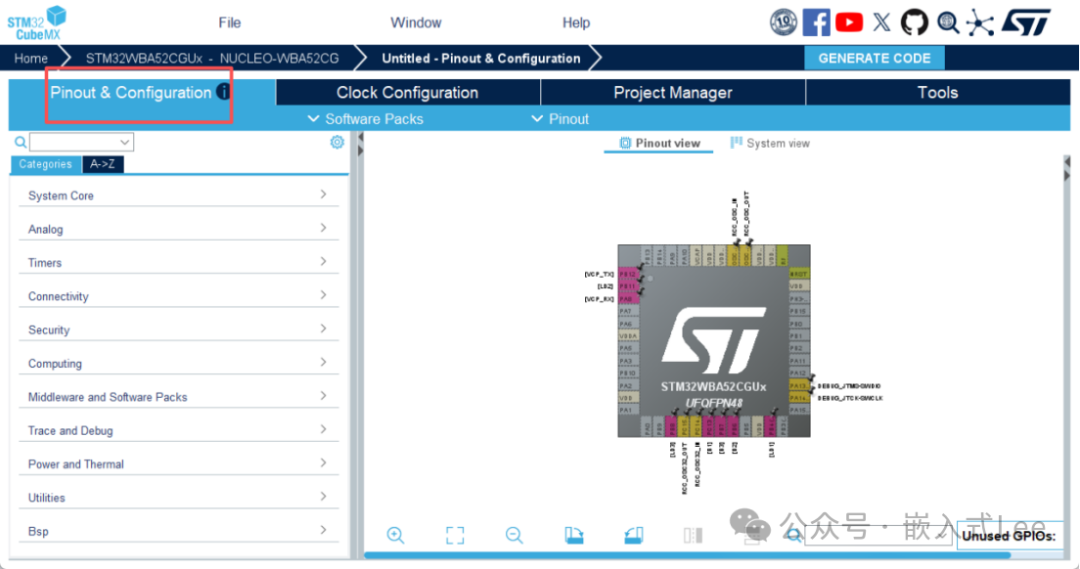Click the horizontal scrollbar under pinout view
This screenshot has width=1080, height=569.
pos(687,555)
